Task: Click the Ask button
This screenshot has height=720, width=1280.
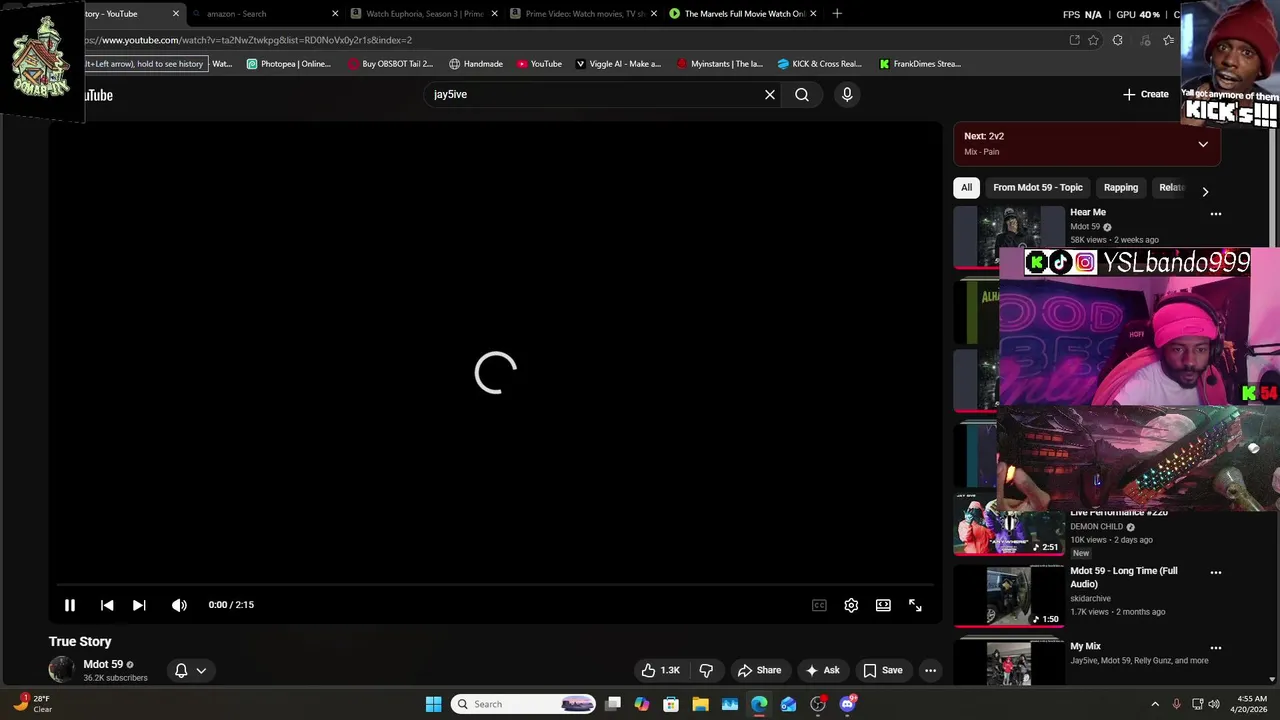Action: click(822, 670)
